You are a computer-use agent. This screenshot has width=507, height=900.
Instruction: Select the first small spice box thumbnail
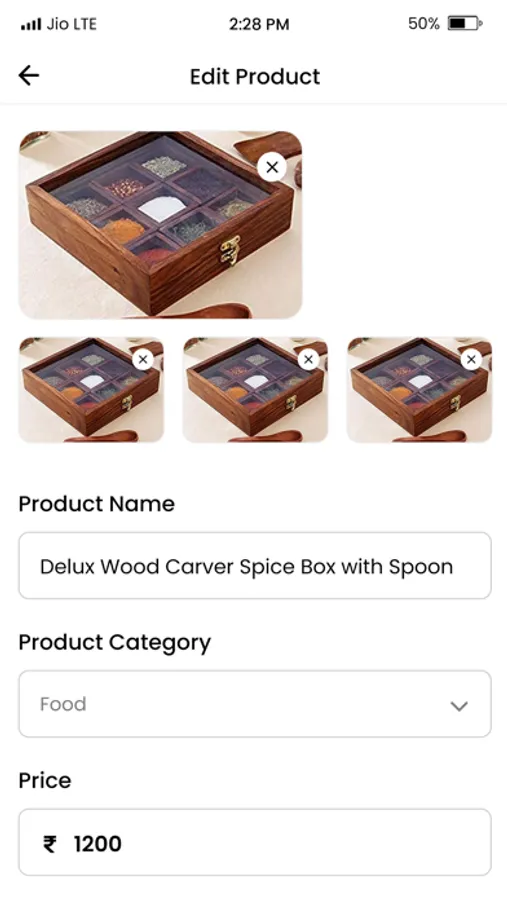click(91, 390)
